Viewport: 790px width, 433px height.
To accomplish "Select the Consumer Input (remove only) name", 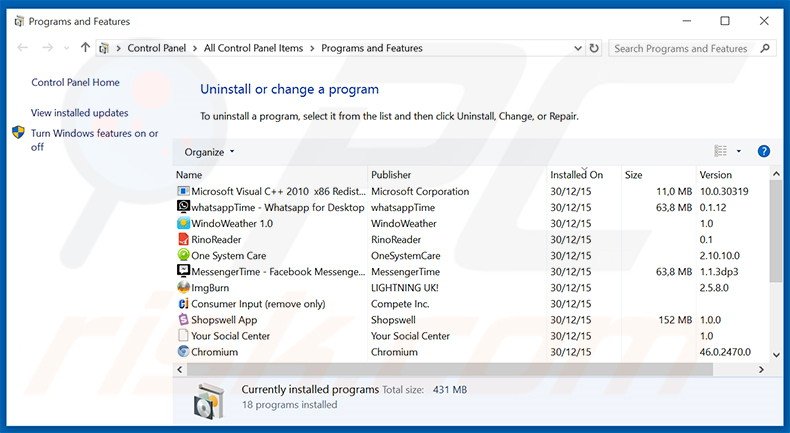I will 258,304.
